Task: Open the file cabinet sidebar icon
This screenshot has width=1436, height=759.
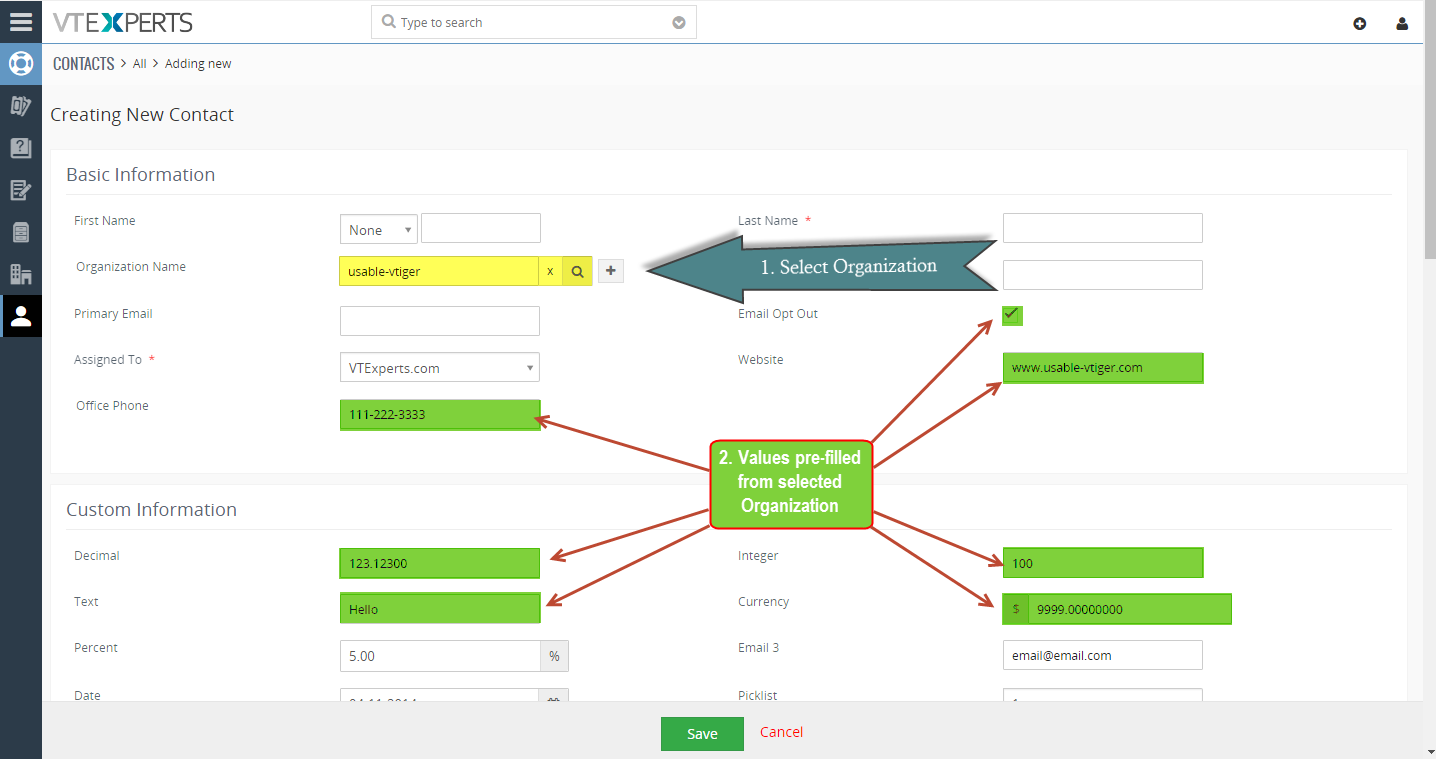Action: point(21,232)
